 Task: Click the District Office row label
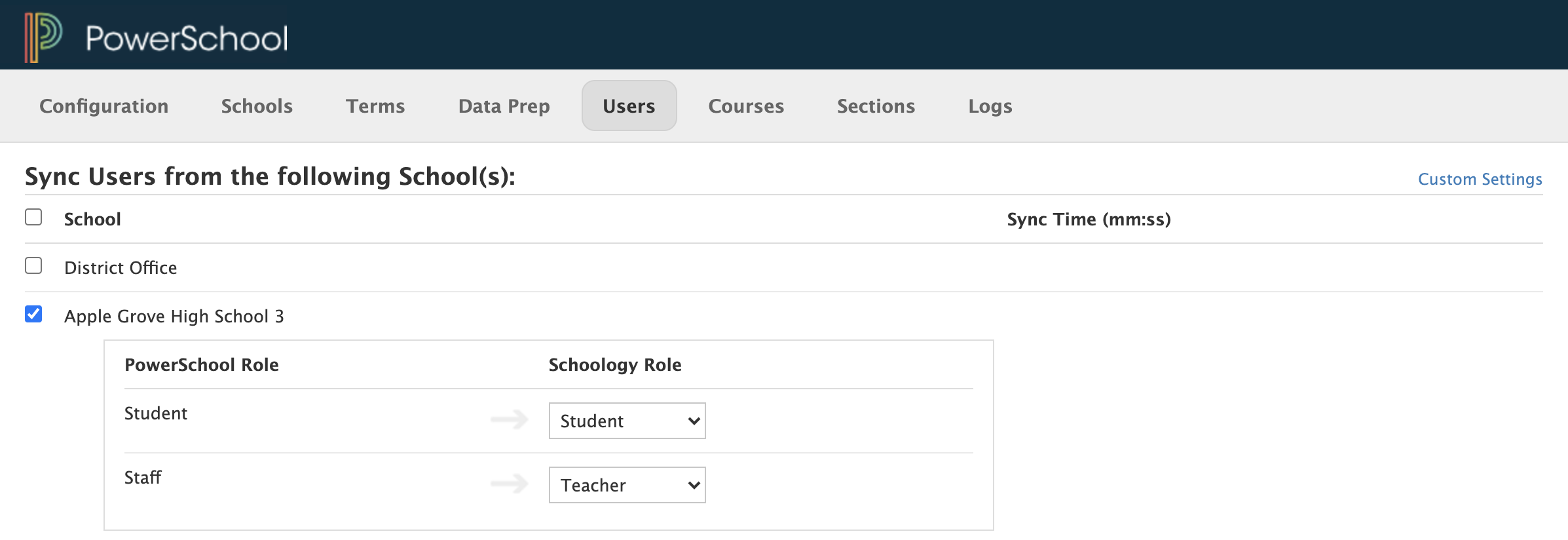[121, 268]
